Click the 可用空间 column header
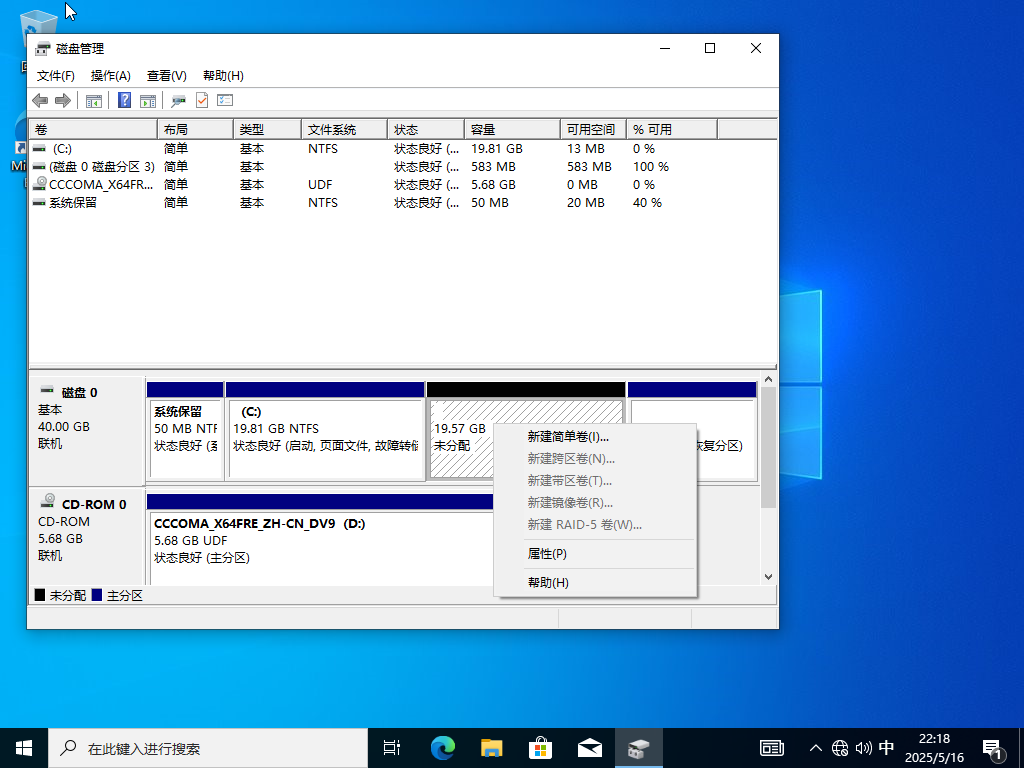Screen dimensions: 1024x768 pyautogui.click(x=593, y=129)
